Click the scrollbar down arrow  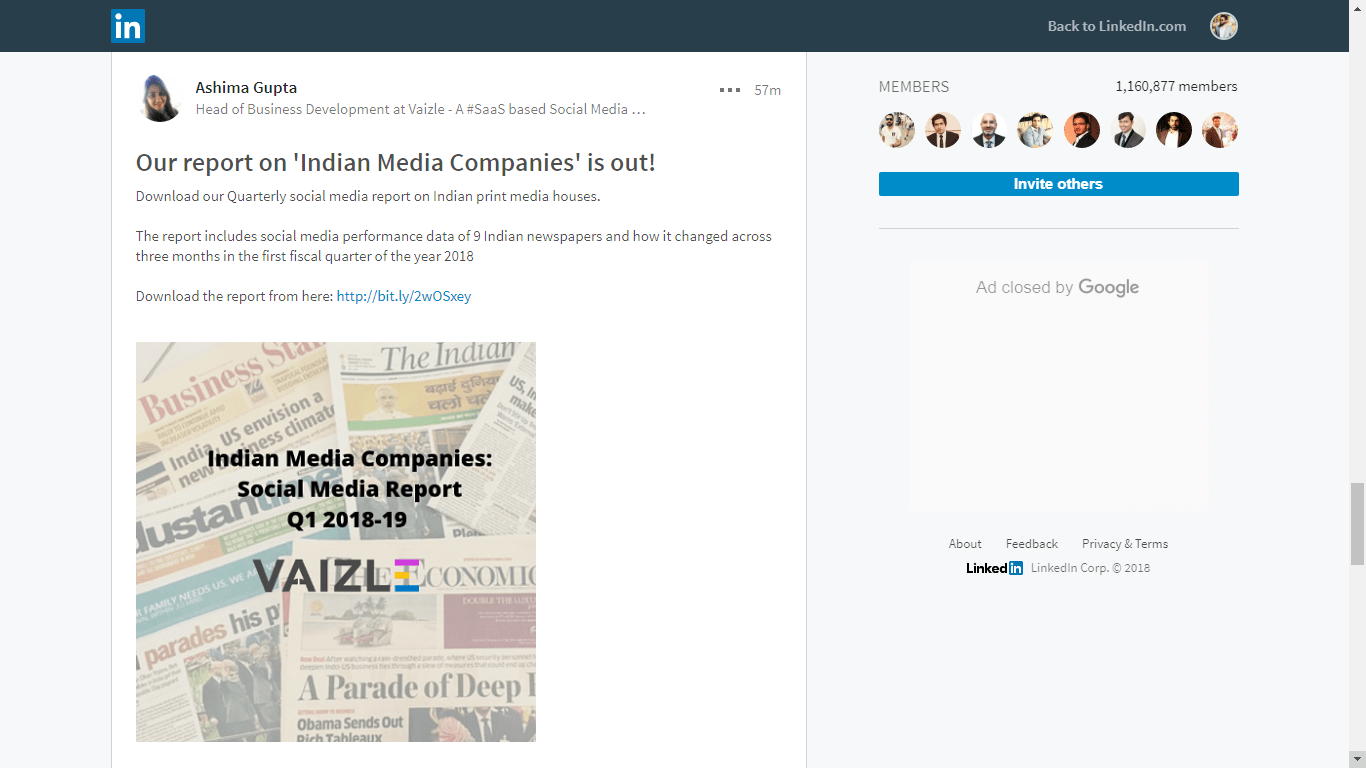click(1357, 759)
